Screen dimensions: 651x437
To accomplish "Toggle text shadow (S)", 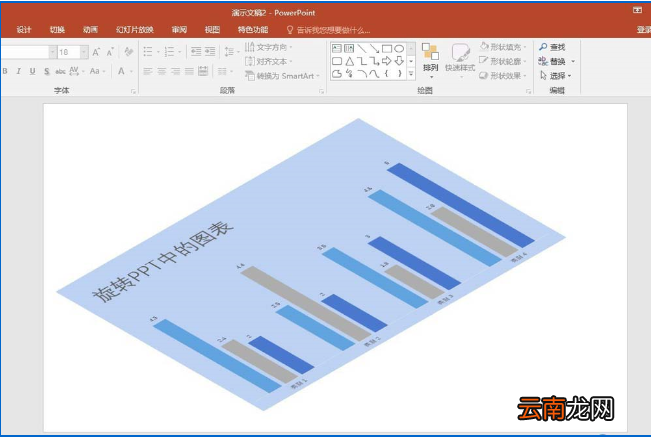I will pos(46,71).
